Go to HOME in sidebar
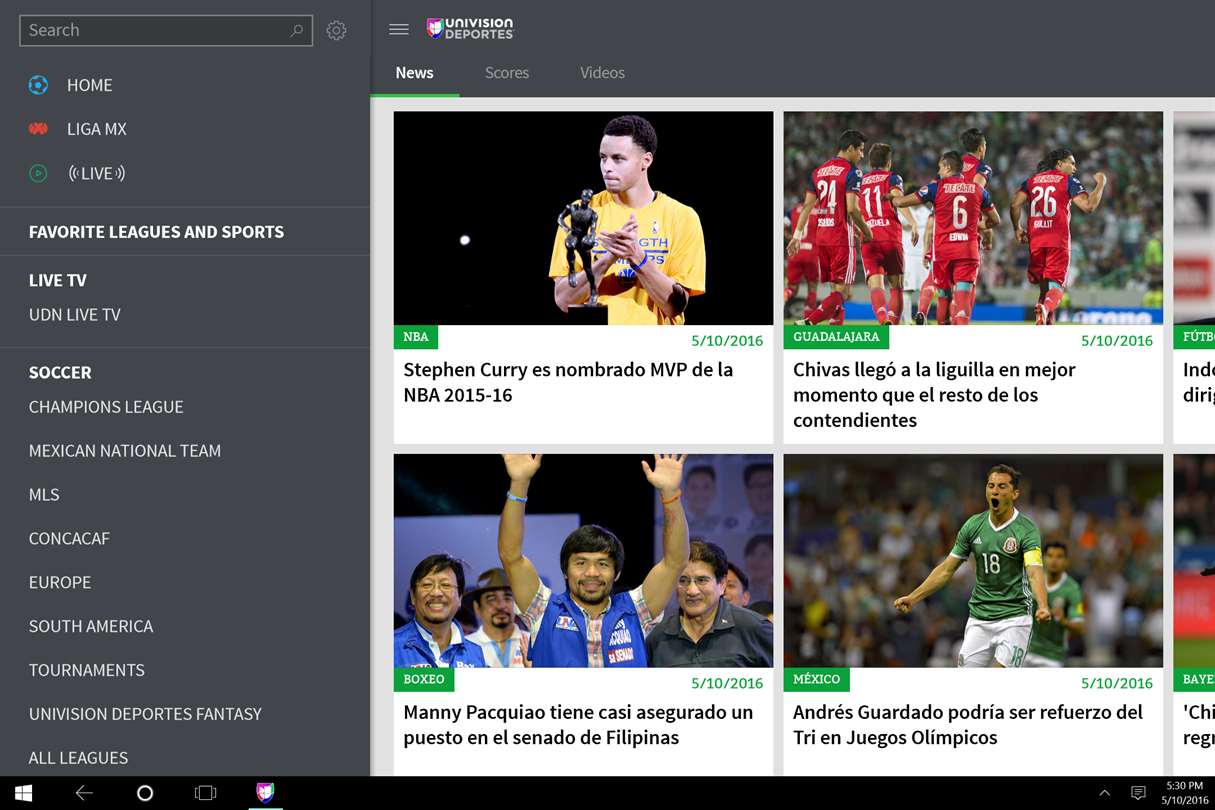The height and width of the screenshot is (810, 1215). pyautogui.click(x=90, y=85)
